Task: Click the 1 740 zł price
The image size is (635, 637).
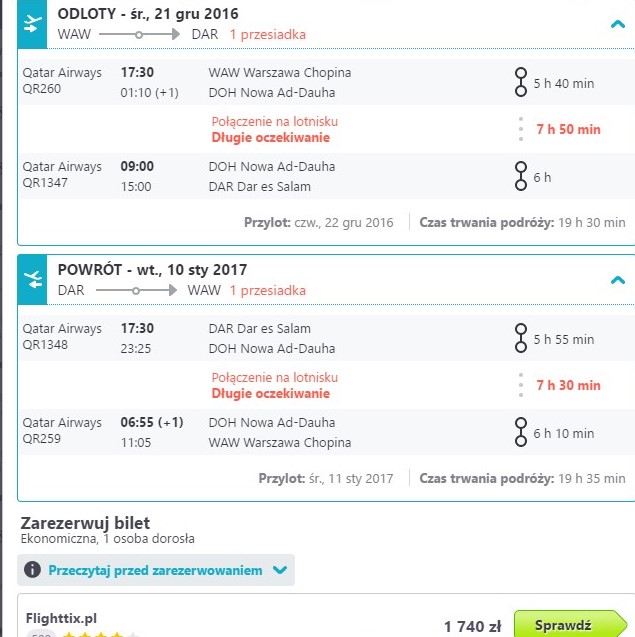Action: (x=472, y=626)
